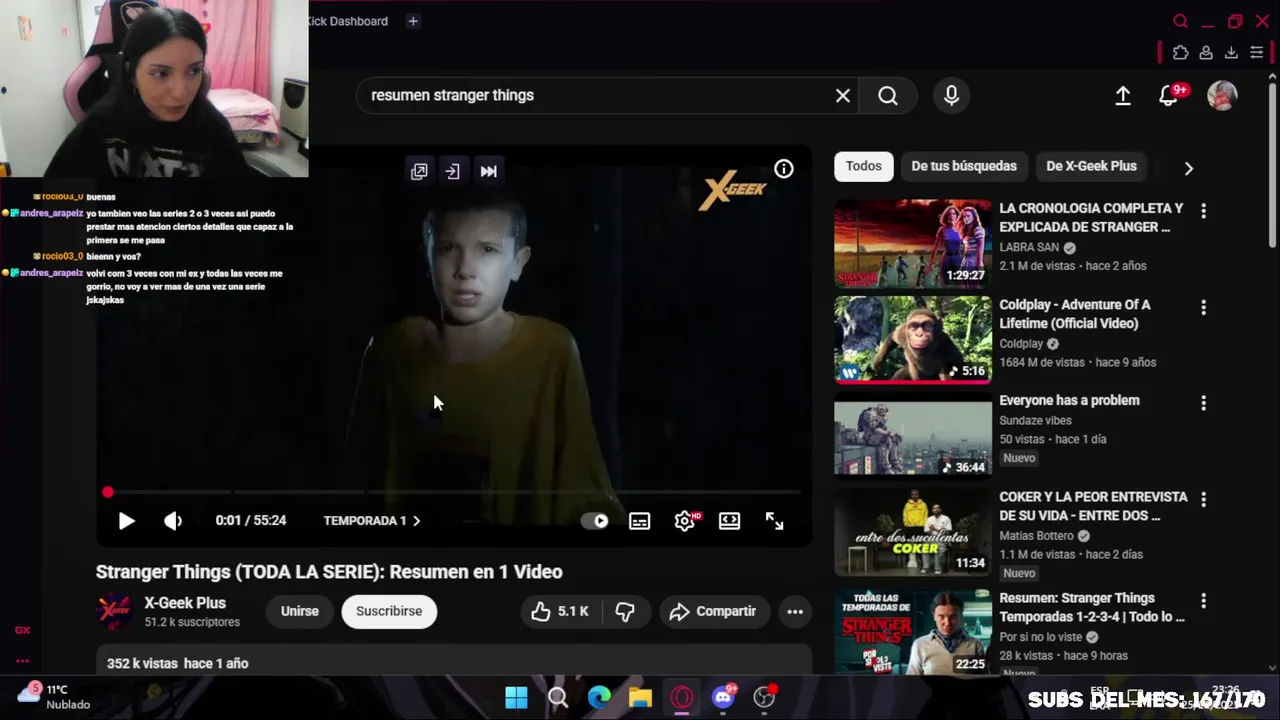Open options menu for Coldplay video

click(1203, 307)
